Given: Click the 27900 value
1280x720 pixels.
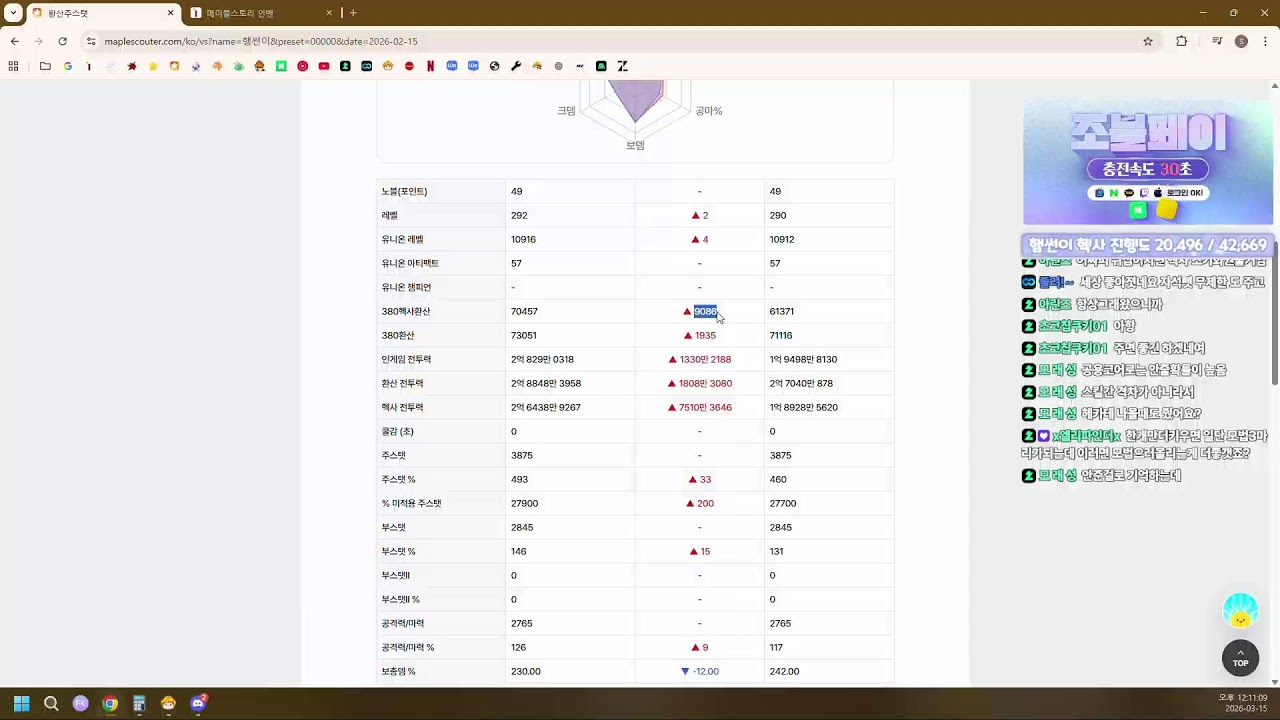Looking at the screenshot, I should [x=524, y=503].
